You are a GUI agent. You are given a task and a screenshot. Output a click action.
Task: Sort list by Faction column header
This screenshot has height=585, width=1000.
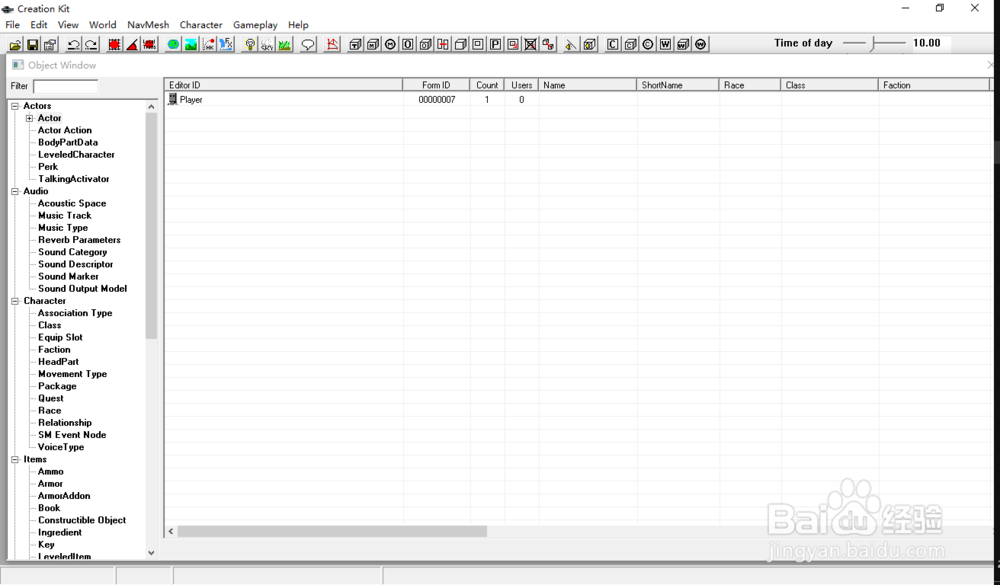pos(934,85)
